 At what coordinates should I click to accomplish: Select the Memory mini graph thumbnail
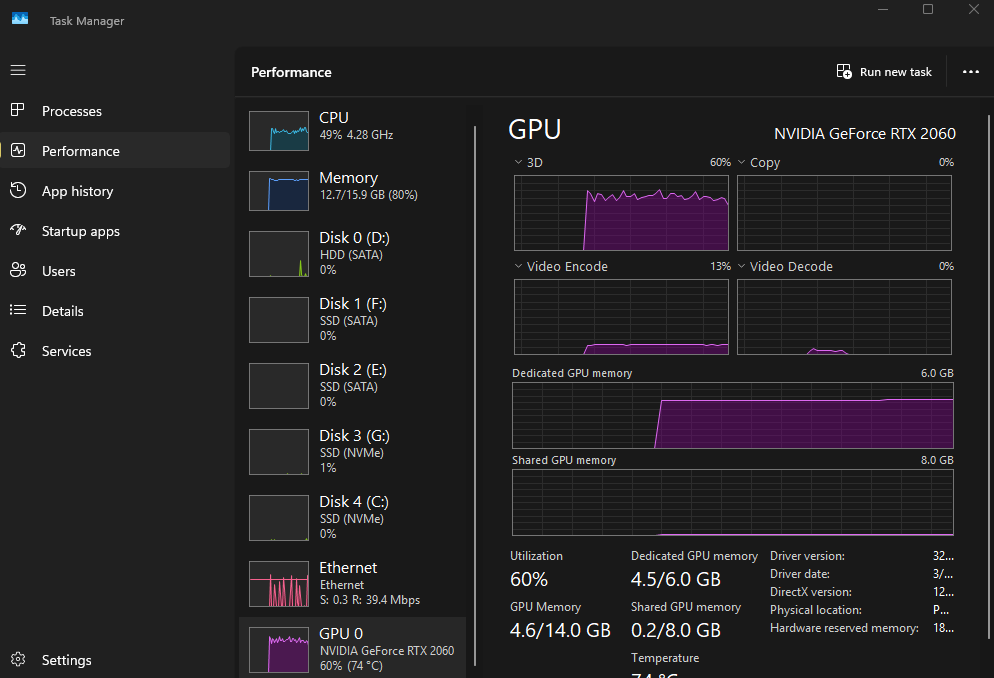click(x=279, y=191)
